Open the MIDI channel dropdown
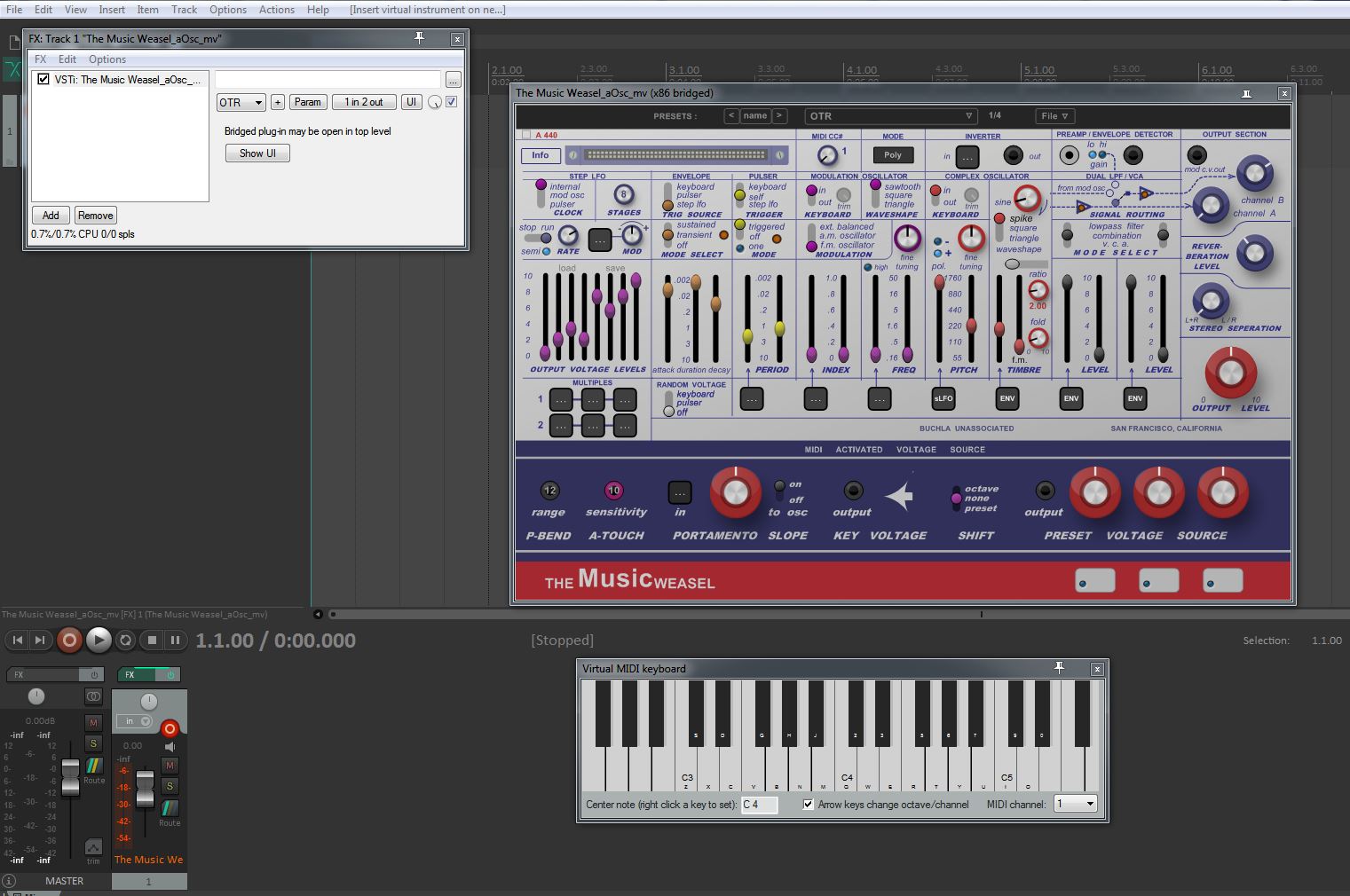The width and height of the screenshot is (1350, 896). pos(1075,804)
